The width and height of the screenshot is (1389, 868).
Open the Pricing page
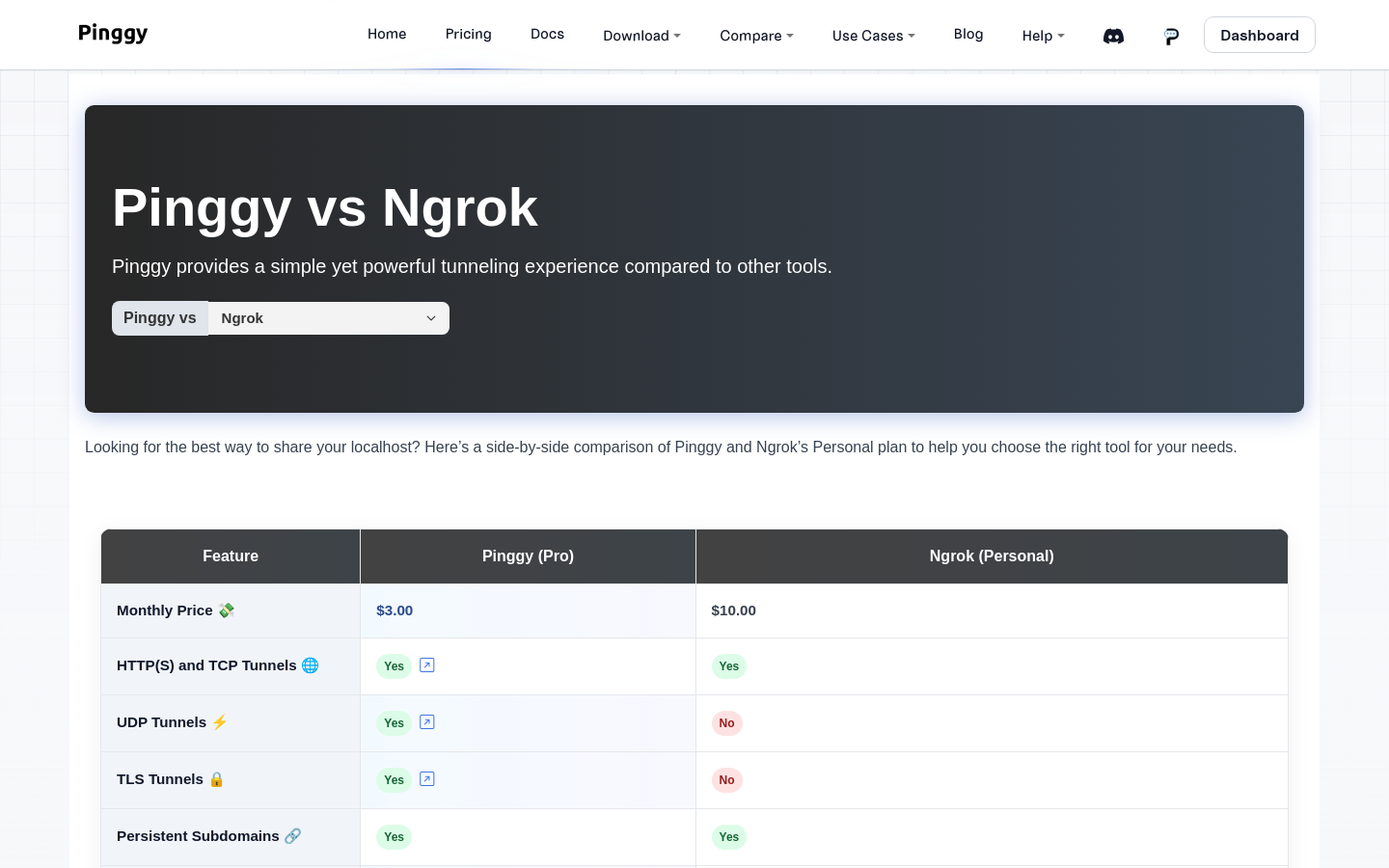(469, 34)
